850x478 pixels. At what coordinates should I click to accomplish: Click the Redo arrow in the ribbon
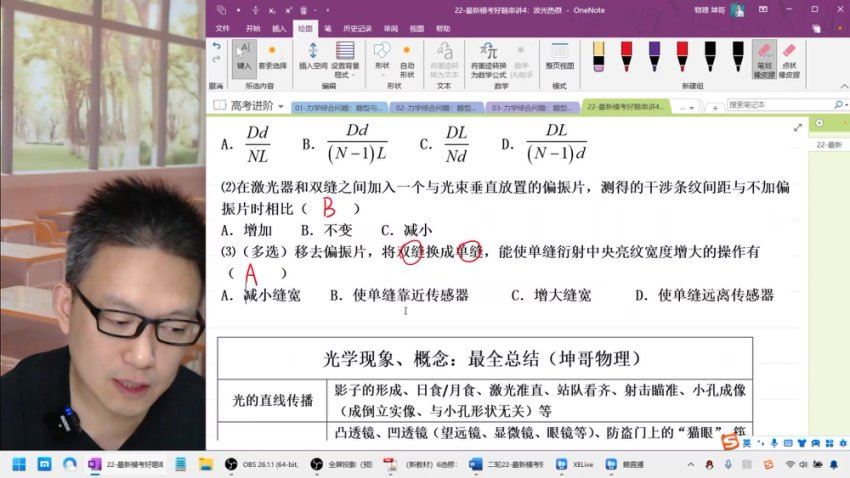pos(216,59)
